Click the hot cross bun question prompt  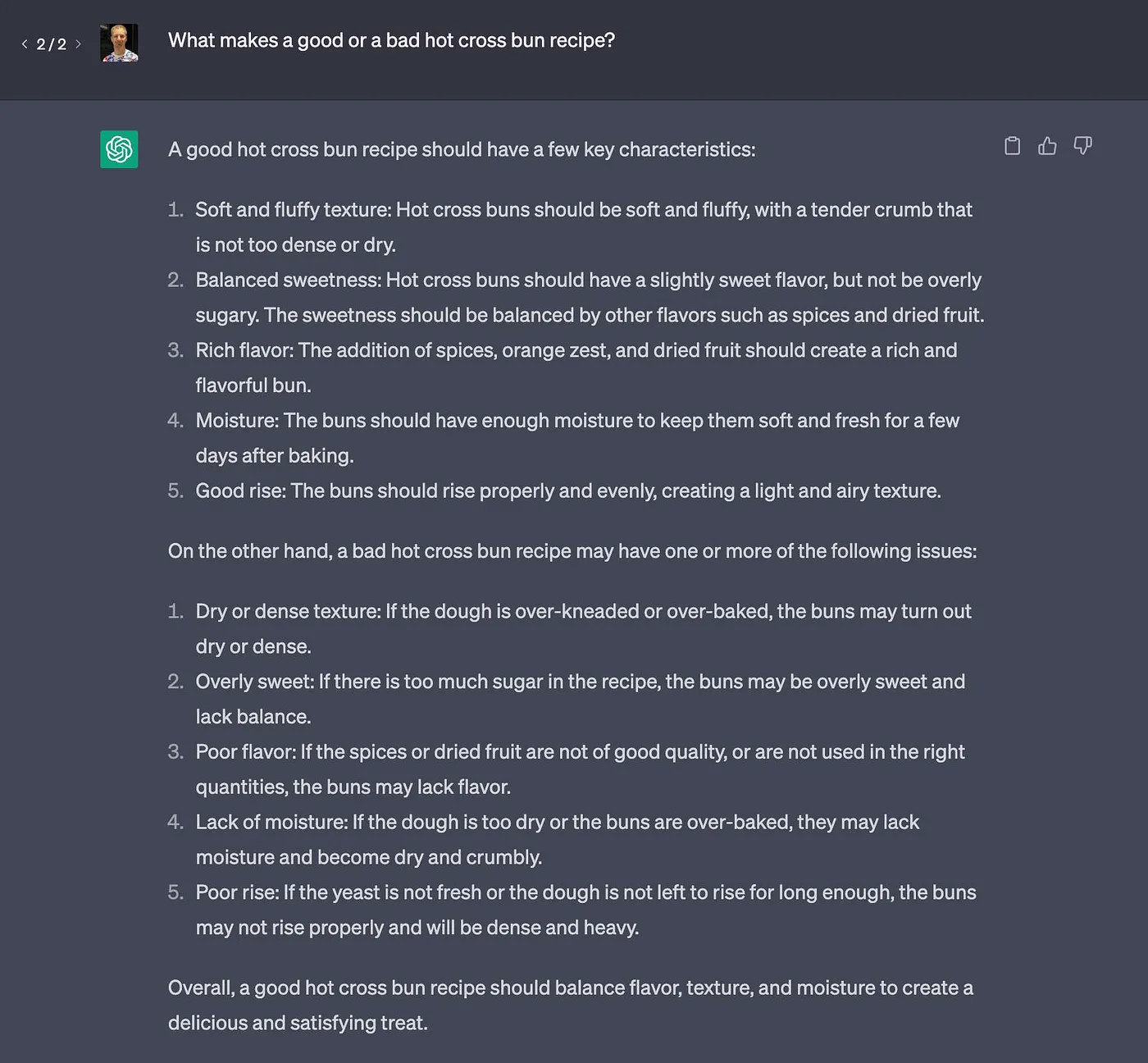pos(391,40)
